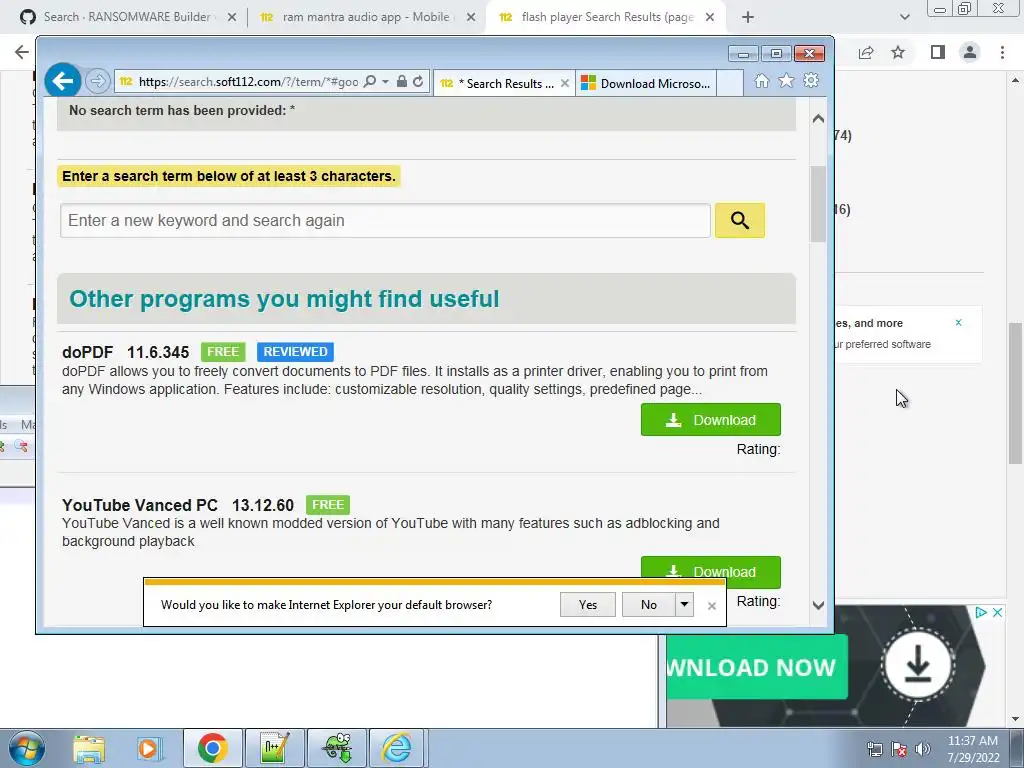Switch to Internet Explorer taskbar icon
1024x768 pixels.
tap(398, 748)
